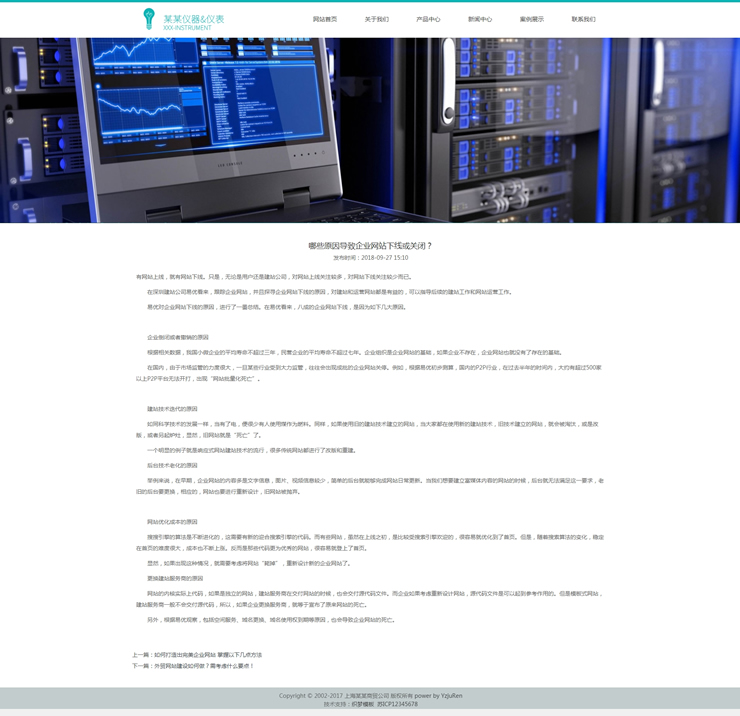Click the 某某仪器&仪表 site name
Viewport: 740px width, 716px height.
[x=194, y=19]
